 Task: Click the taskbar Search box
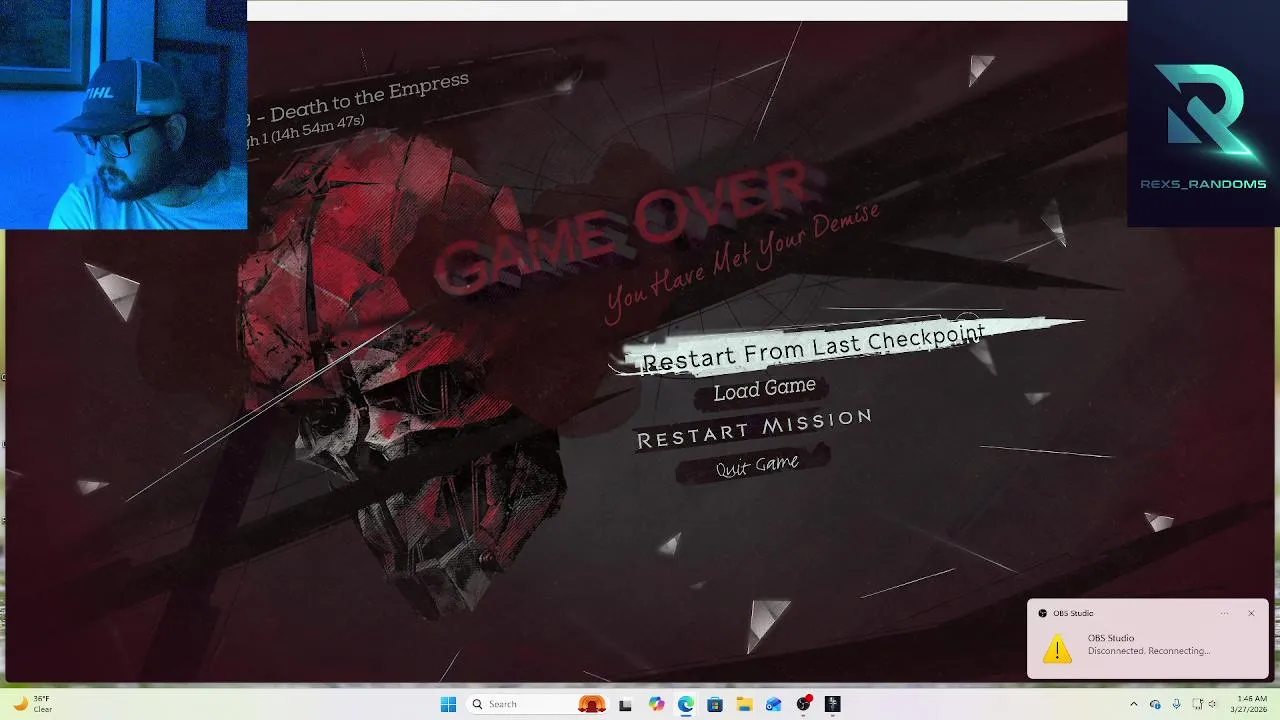(538, 704)
